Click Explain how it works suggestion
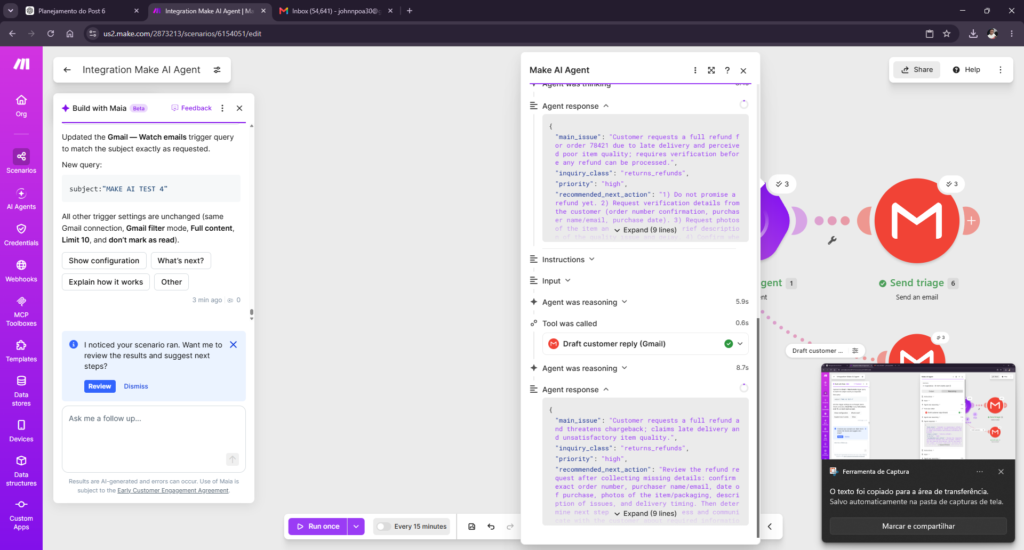This screenshot has width=1024, height=550. coord(106,282)
